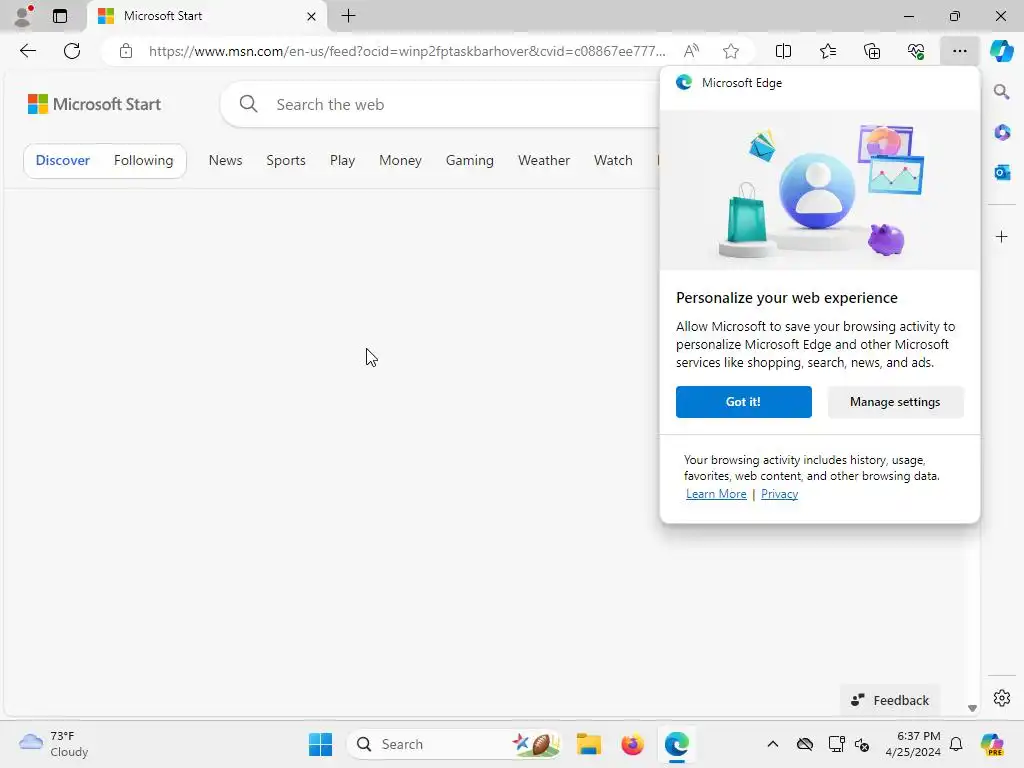Refresh the current page
1024x768 pixels.
(72, 51)
